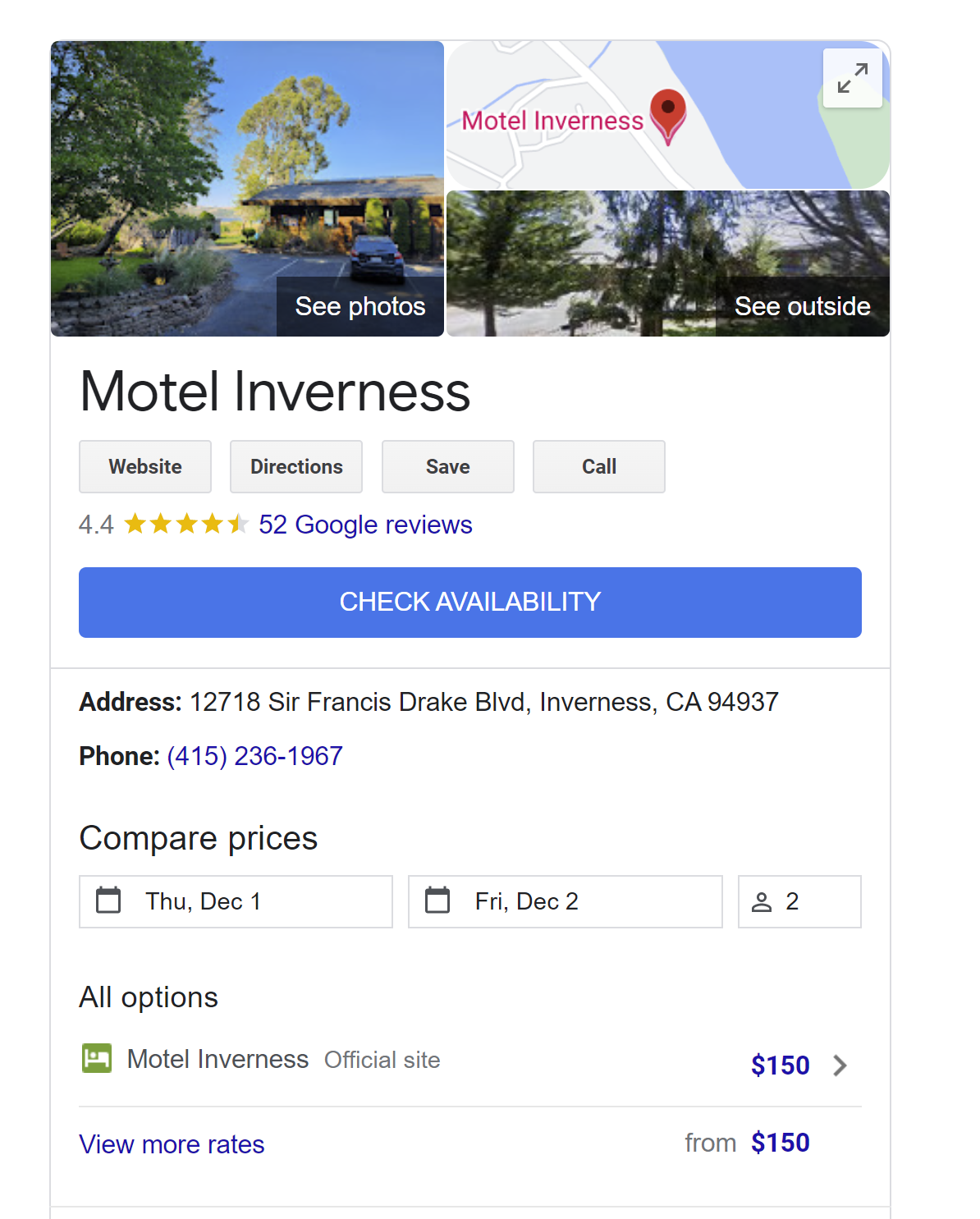Open the Fri, Dec 2 check-out date picker
Viewport: 980px width, 1219px height.
coord(566,901)
